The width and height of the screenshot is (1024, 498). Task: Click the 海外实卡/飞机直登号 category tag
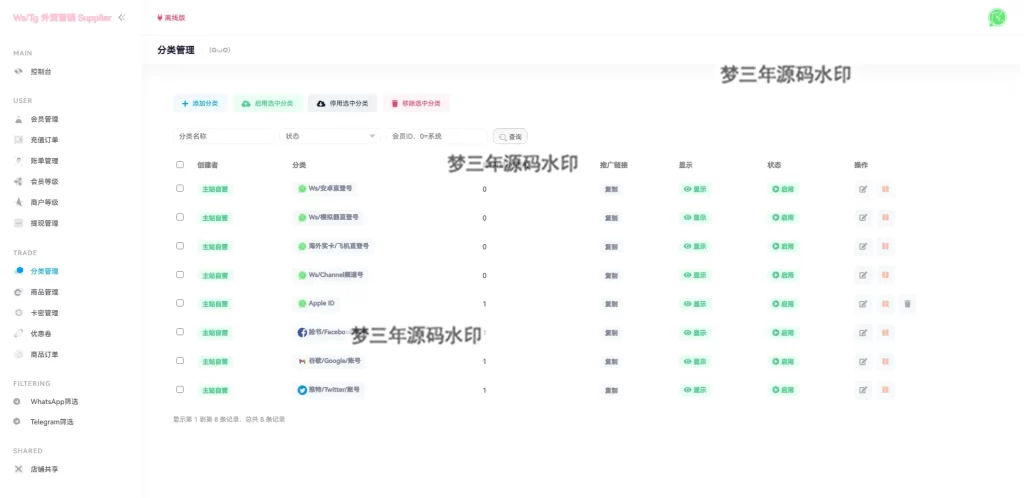tap(333, 246)
